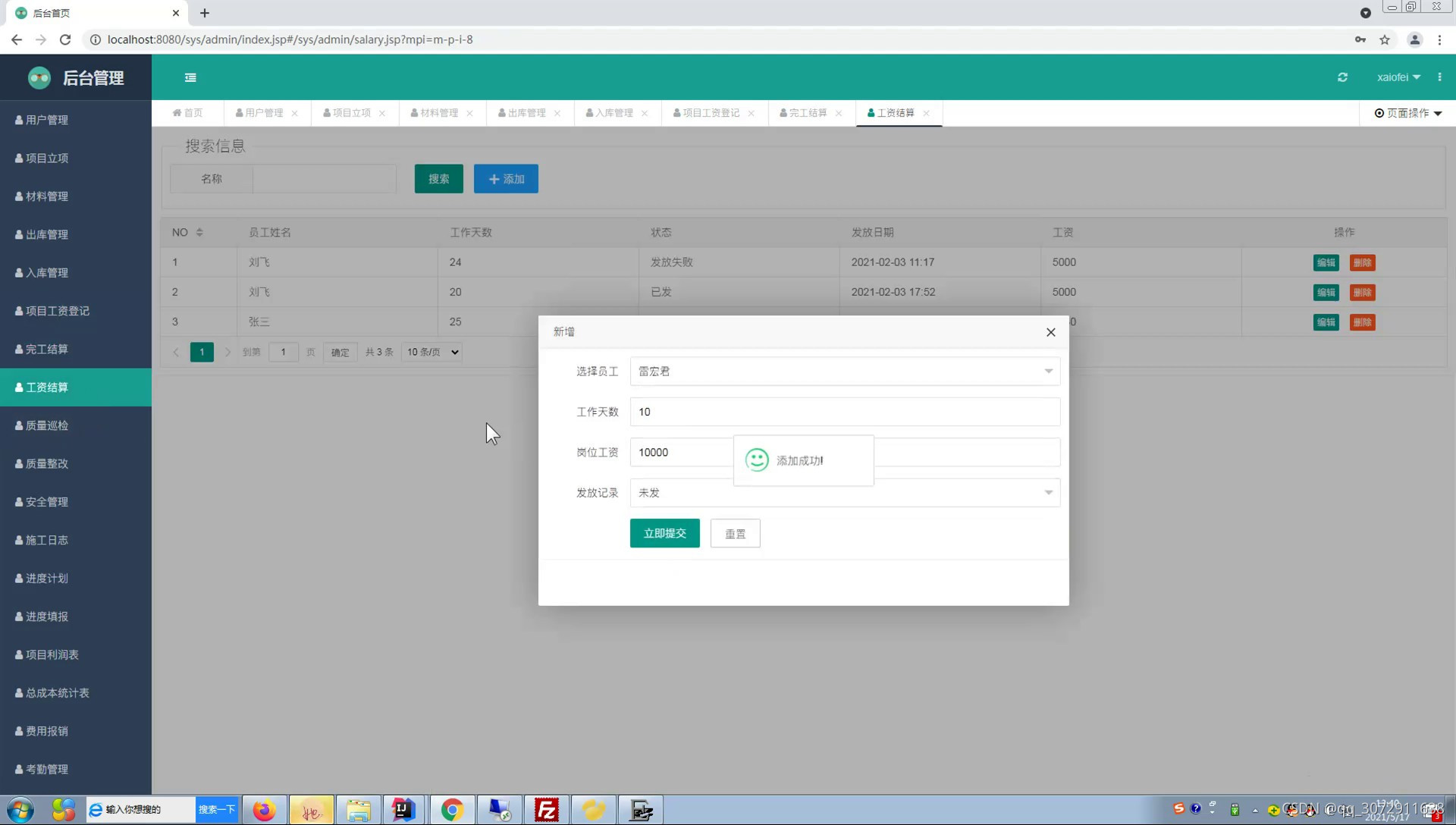Open the header more-options vertical dots

1439,77
